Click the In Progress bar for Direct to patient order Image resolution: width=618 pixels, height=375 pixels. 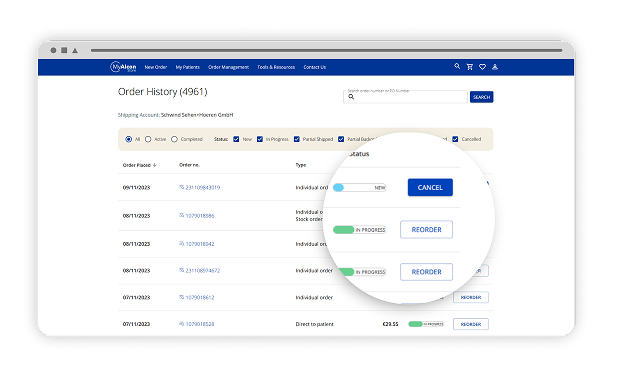point(426,324)
